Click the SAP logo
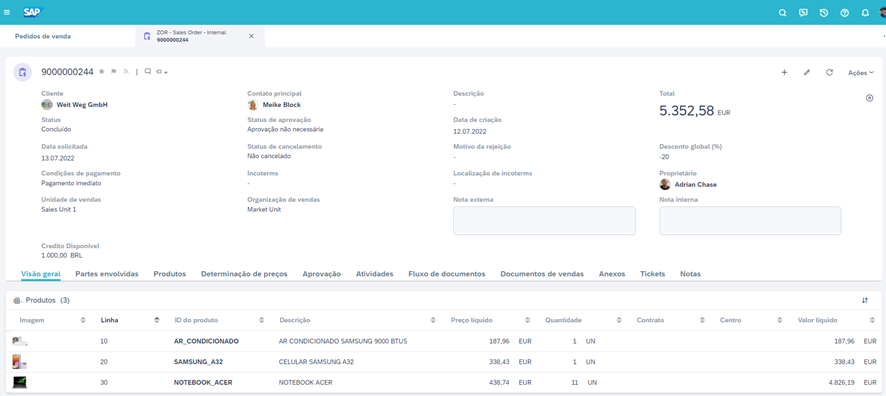 click(34, 12)
